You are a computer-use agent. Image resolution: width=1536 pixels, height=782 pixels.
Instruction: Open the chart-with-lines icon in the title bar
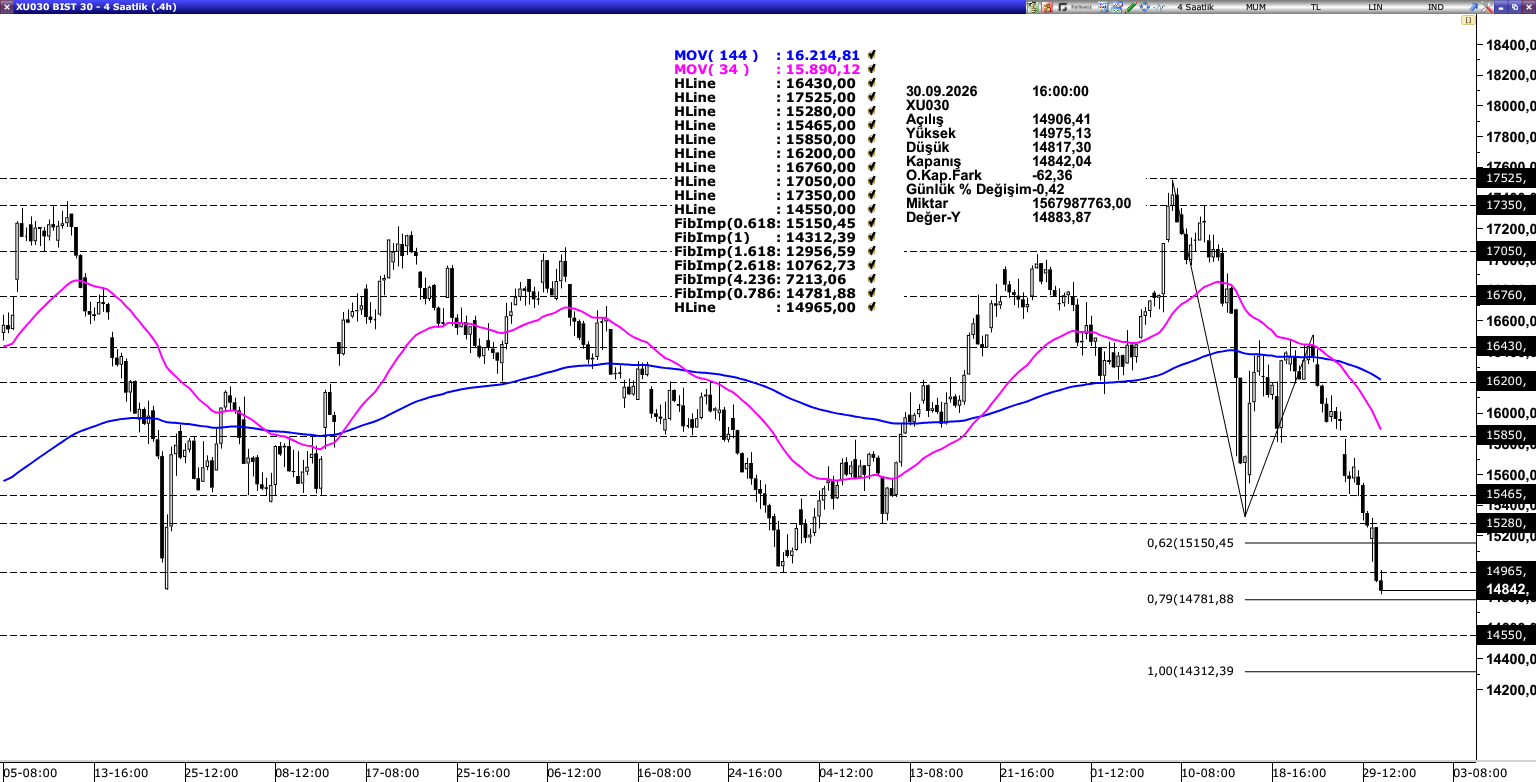tap(1117, 7)
